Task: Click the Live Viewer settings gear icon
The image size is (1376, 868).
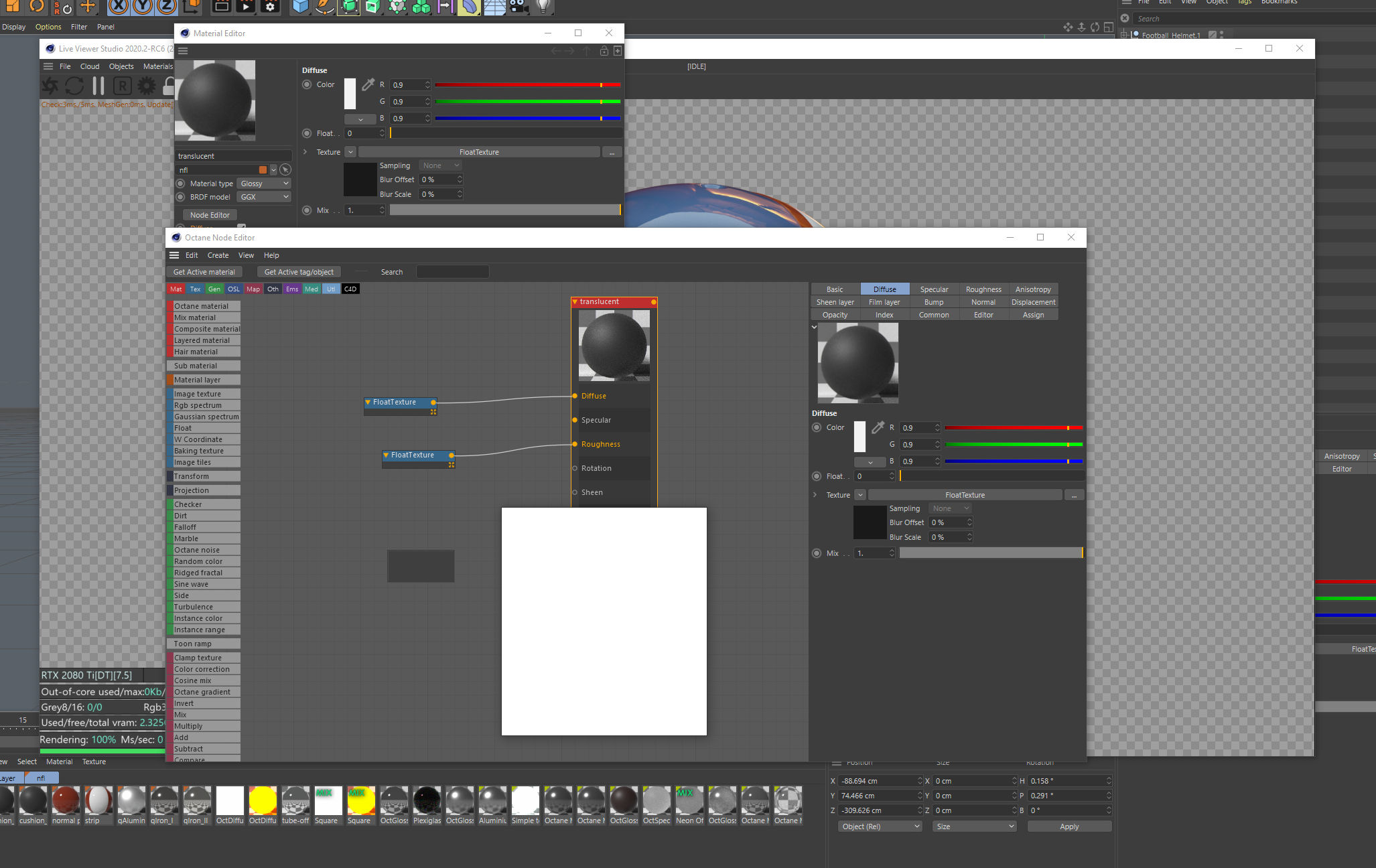Action: [x=146, y=86]
